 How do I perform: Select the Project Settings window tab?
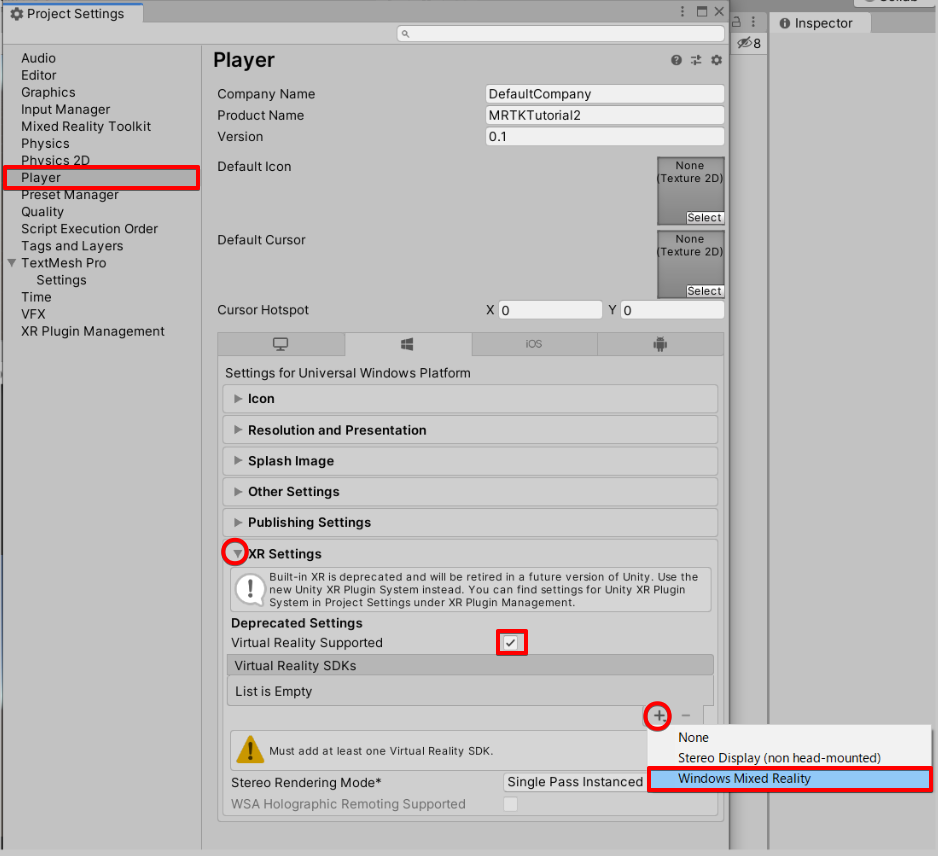(x=73, y=13)
